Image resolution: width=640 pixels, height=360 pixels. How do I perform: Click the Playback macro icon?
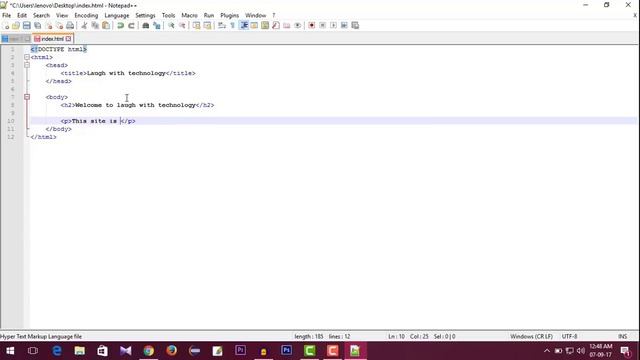click(333, 26)
